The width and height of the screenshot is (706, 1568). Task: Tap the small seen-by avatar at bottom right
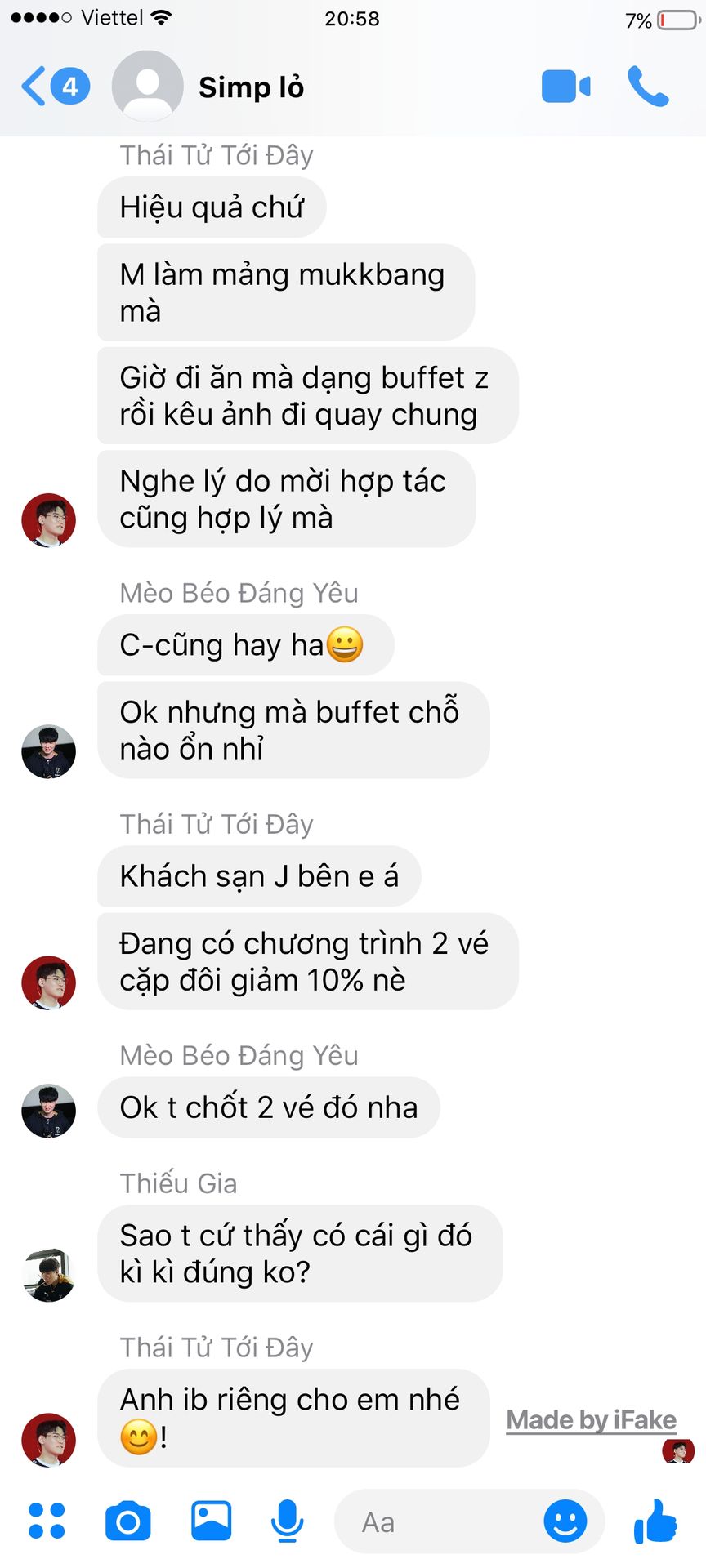(x=678, y=1451)
